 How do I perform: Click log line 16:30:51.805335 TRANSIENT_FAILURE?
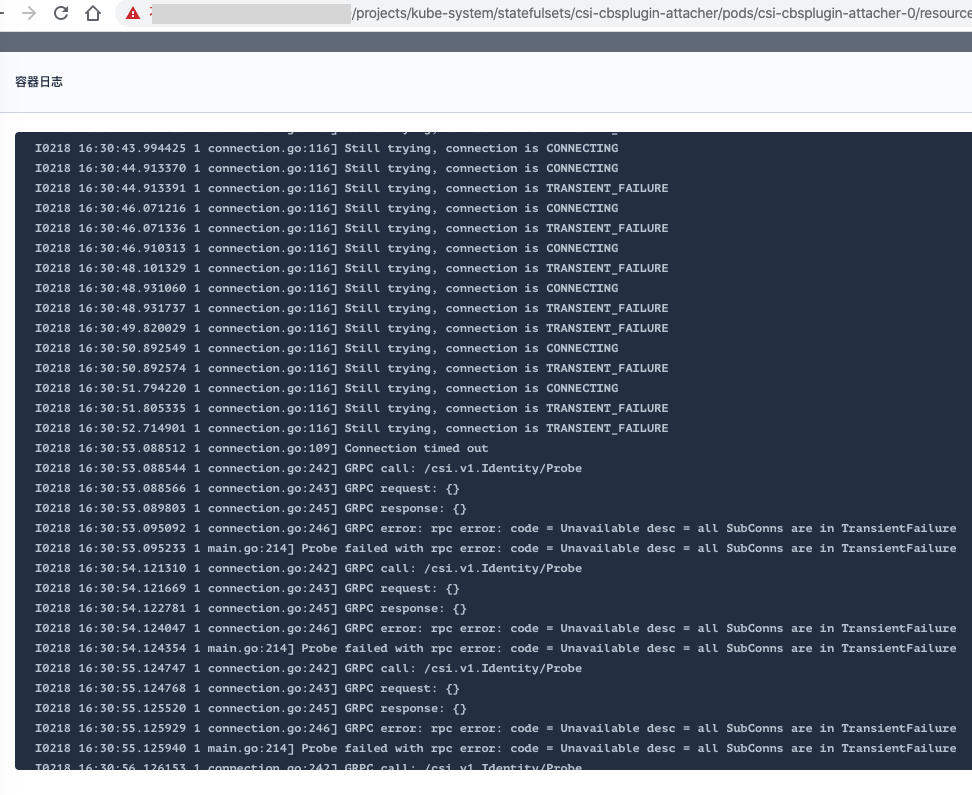click(351, 408)
